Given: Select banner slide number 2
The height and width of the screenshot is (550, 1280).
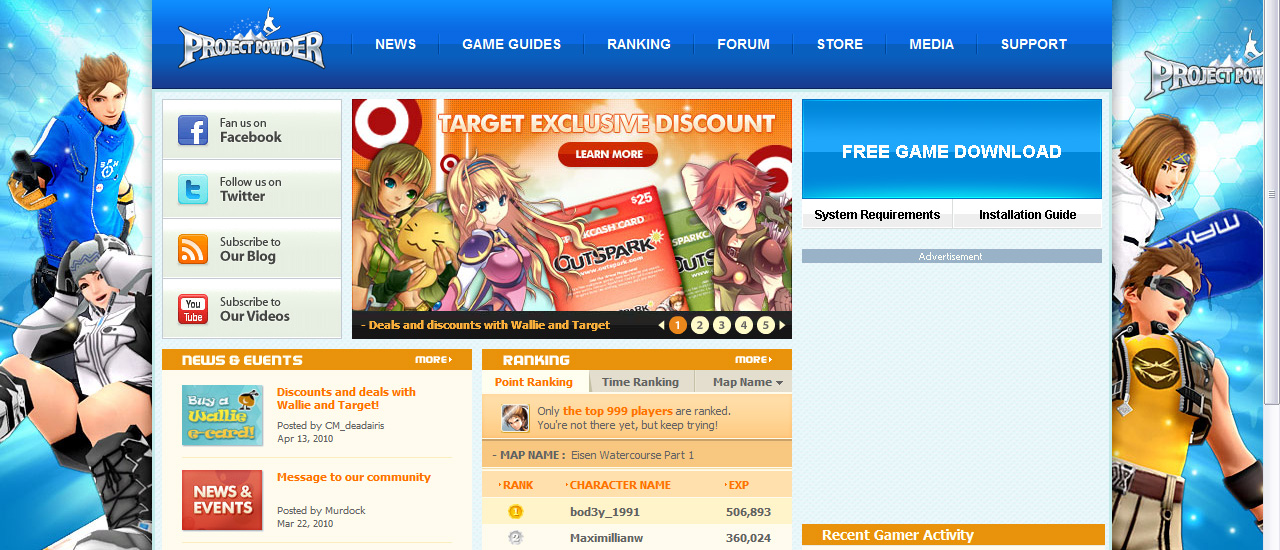Looking at the screenshot, I should click(x=700, y=325).
